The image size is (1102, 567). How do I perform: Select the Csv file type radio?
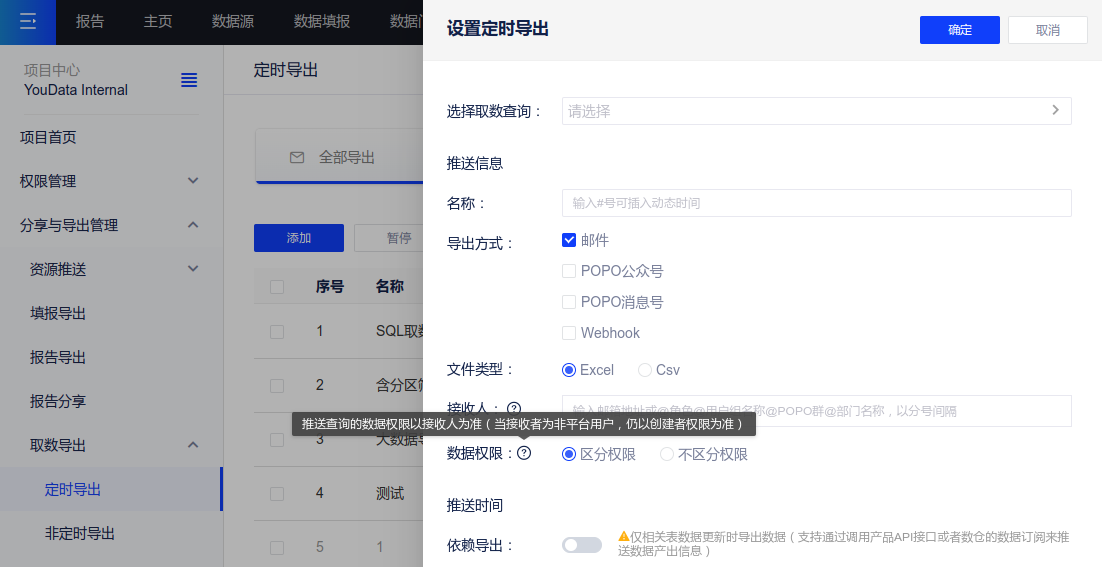pos(645,370)
